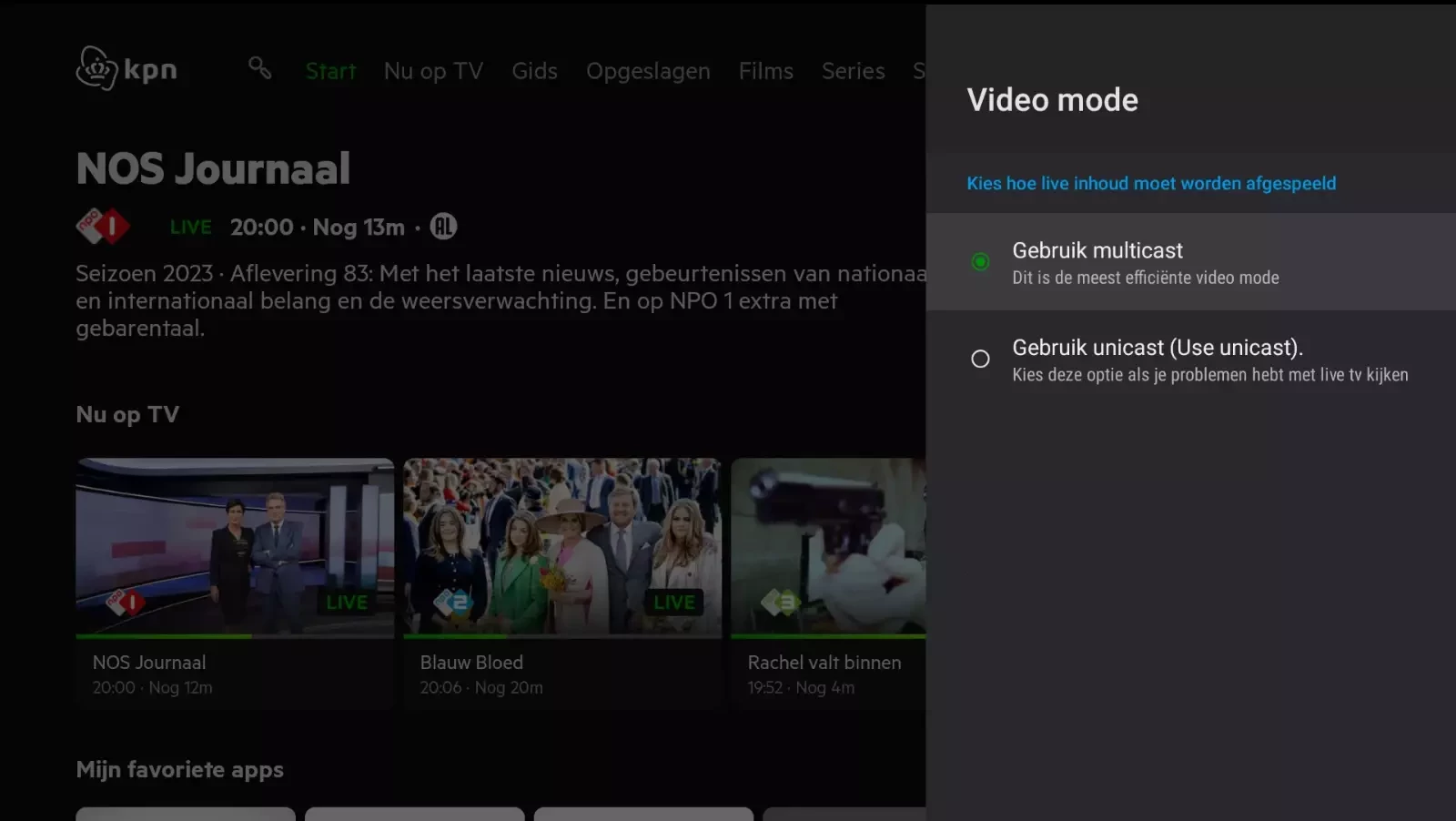Click the 'NOS Journaal' card title below thumbnail
The height and width of the screenshot is (821, 1456).
point(149,663)
